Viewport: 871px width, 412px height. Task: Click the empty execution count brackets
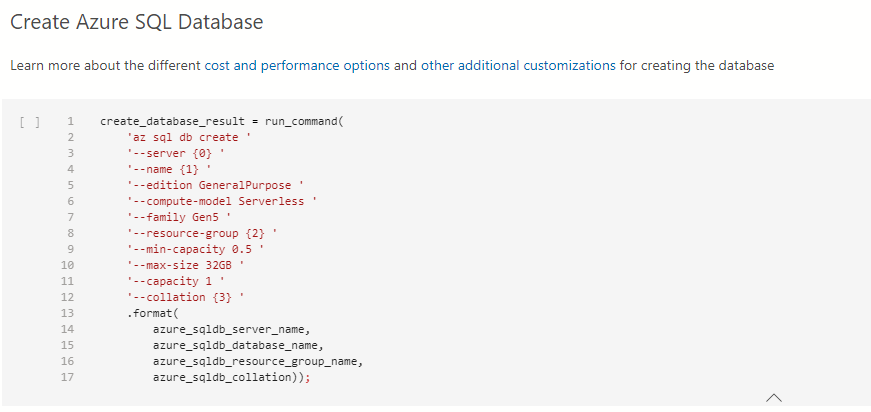click(29, 122)
